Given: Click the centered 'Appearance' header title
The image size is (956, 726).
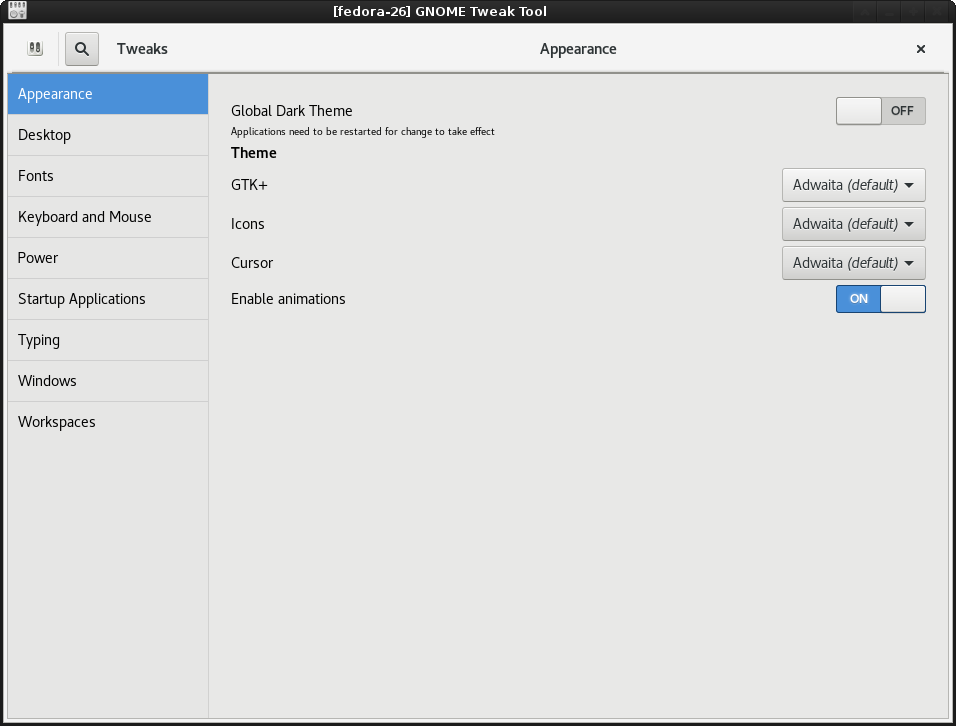Looking at the screenshot, I should coord(578,49).
